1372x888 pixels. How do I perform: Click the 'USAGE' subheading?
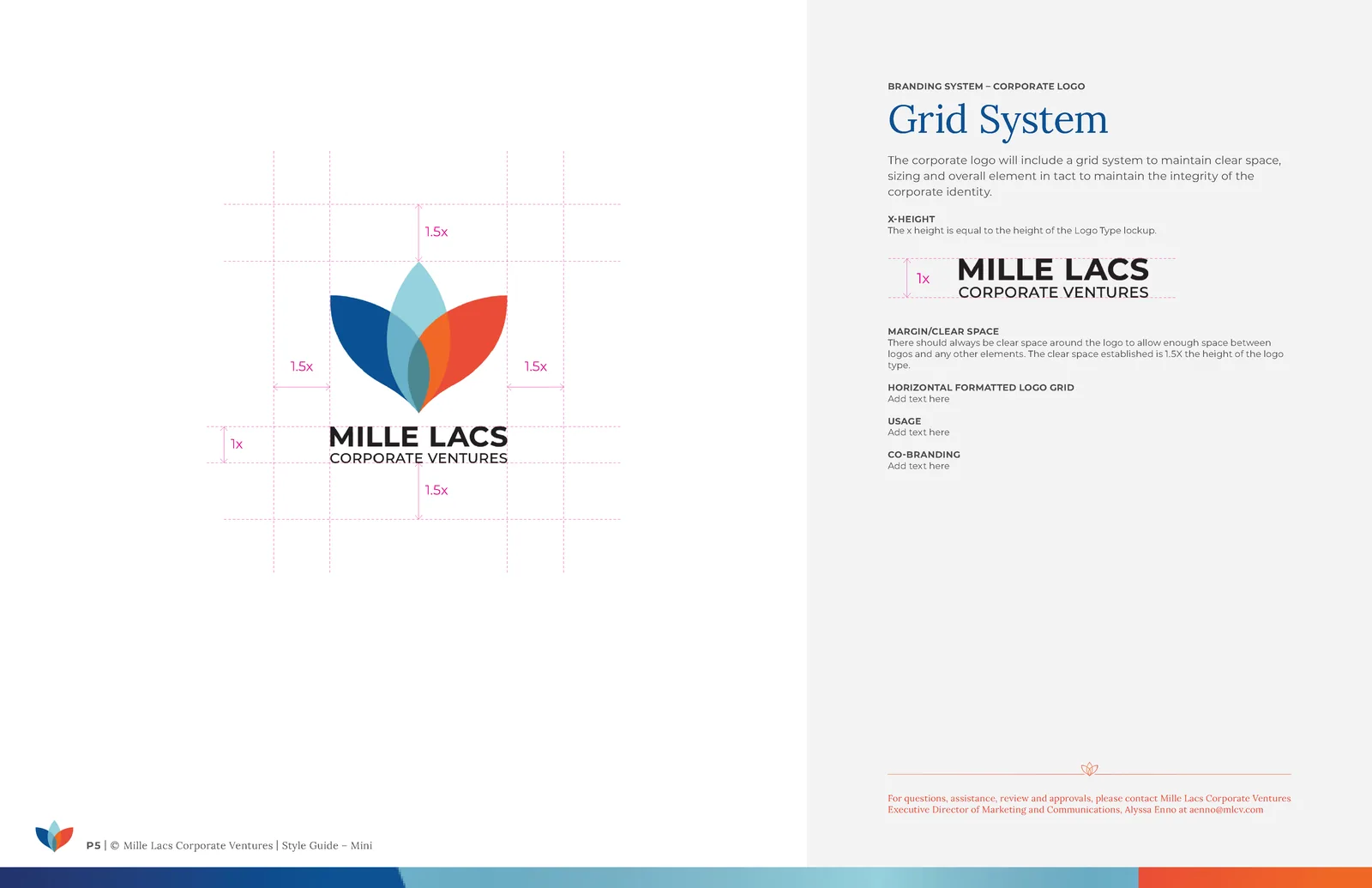[x=905, y=421]
